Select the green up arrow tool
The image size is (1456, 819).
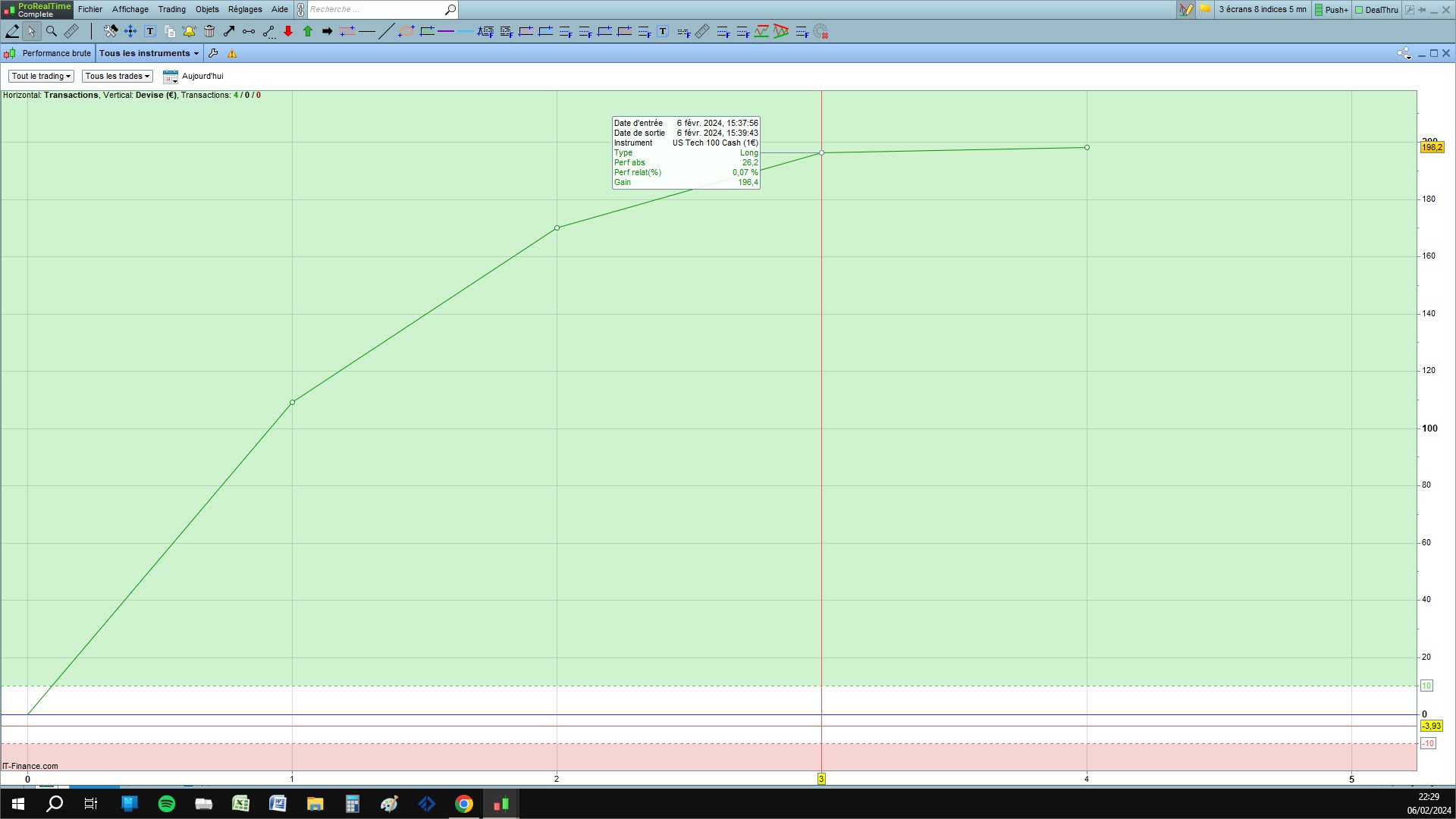click(x=308, y=31)
